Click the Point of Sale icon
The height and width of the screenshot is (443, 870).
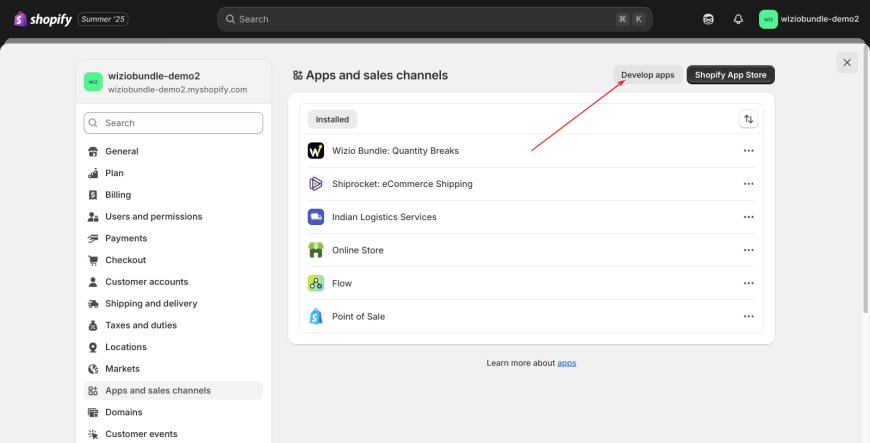316,316
